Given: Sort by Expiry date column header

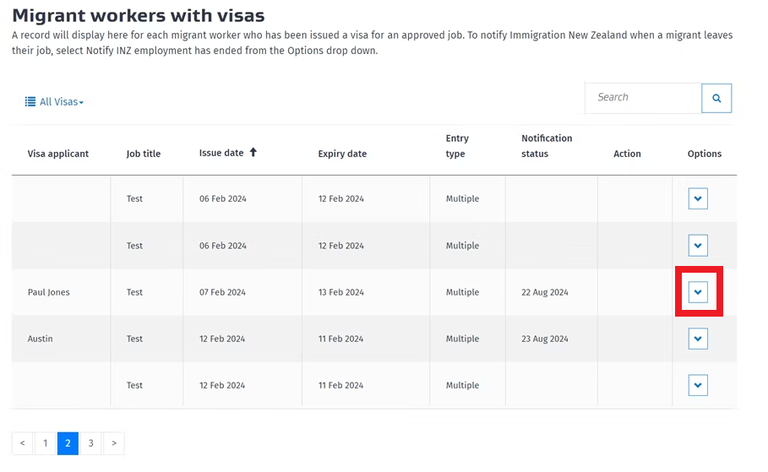Looking at the screenshot, I should 342,154.
